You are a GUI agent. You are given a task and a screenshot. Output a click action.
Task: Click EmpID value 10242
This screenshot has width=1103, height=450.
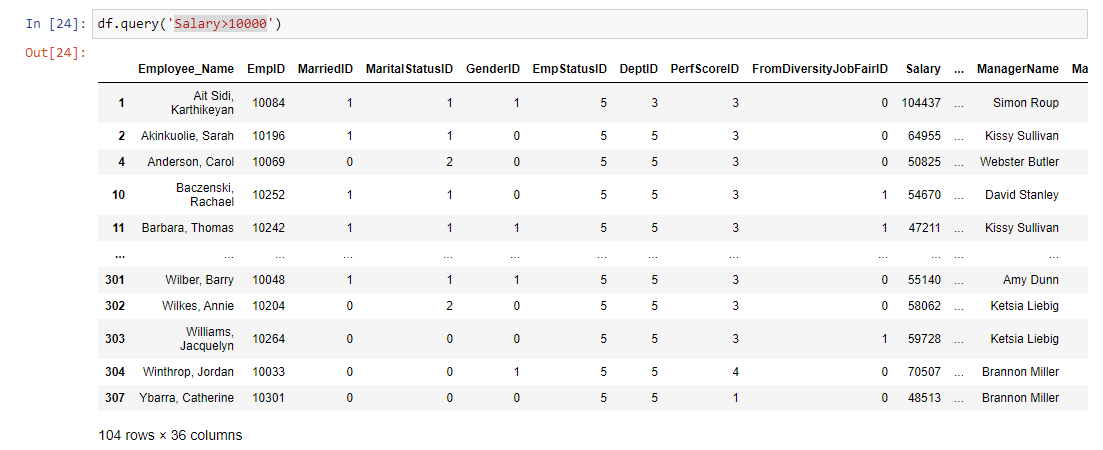[x=269, y=228]
